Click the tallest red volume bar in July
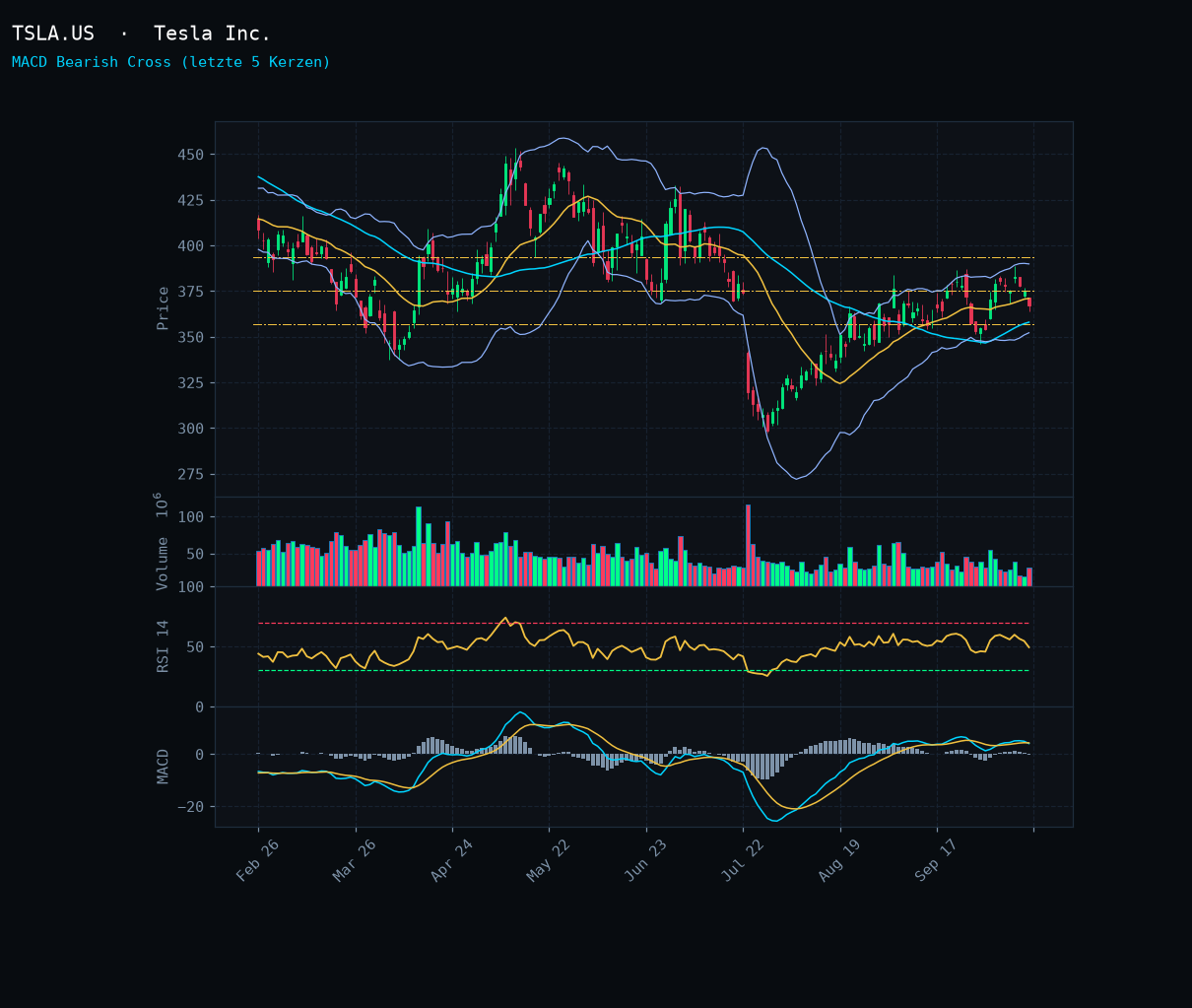Screen dimensions: 1192x1008 tap(748, 546)
